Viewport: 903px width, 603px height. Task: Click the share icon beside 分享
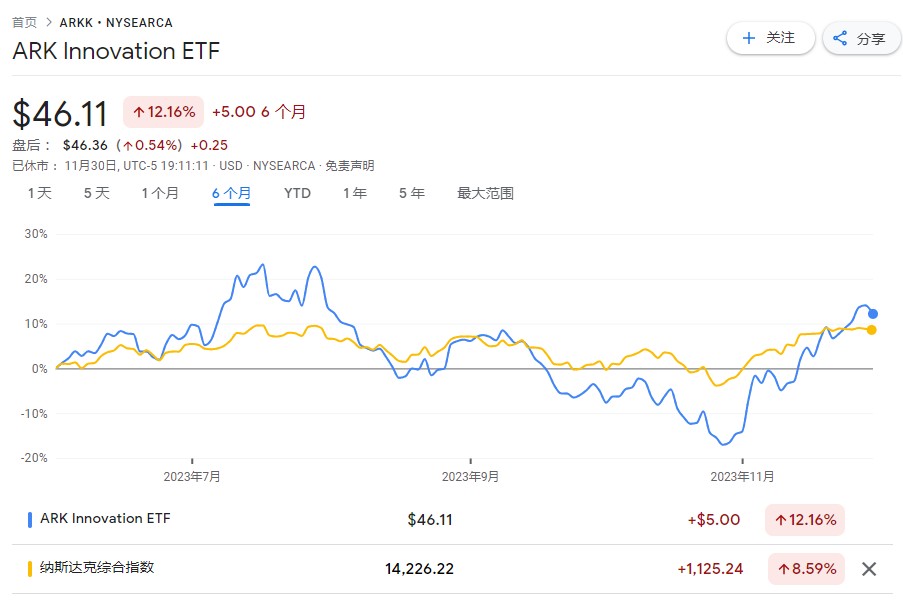tap(840, 39)
